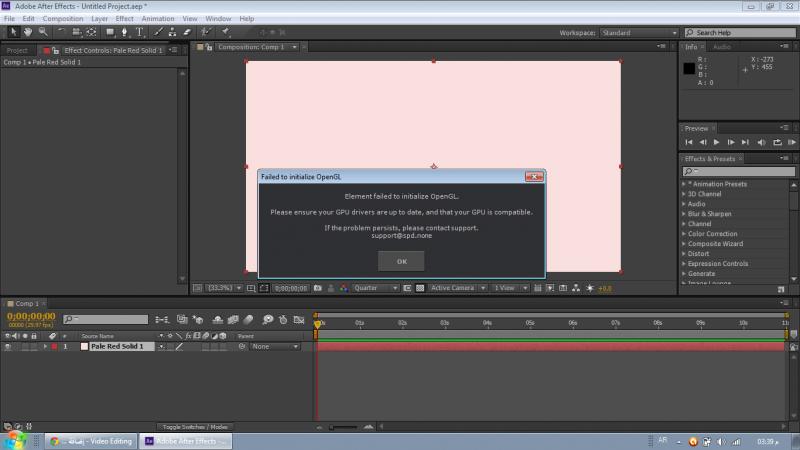Viewport: 800px width, 450px height.
Task: Toggle the Transparency Grid button
Action: [420, 288]
